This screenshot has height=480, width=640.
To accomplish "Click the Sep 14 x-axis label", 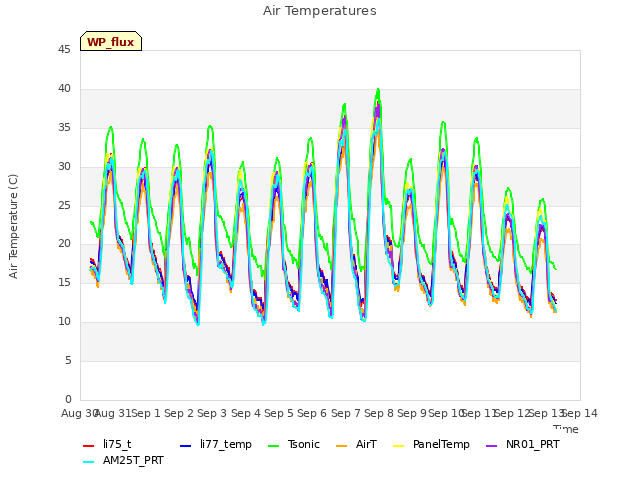I will pos(580,413).
